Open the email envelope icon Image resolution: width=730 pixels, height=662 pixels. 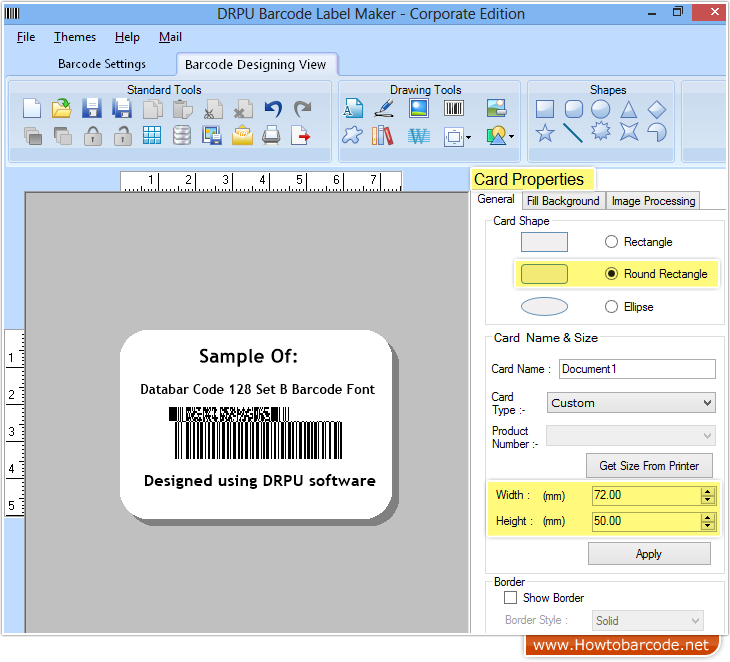[242, 135]
